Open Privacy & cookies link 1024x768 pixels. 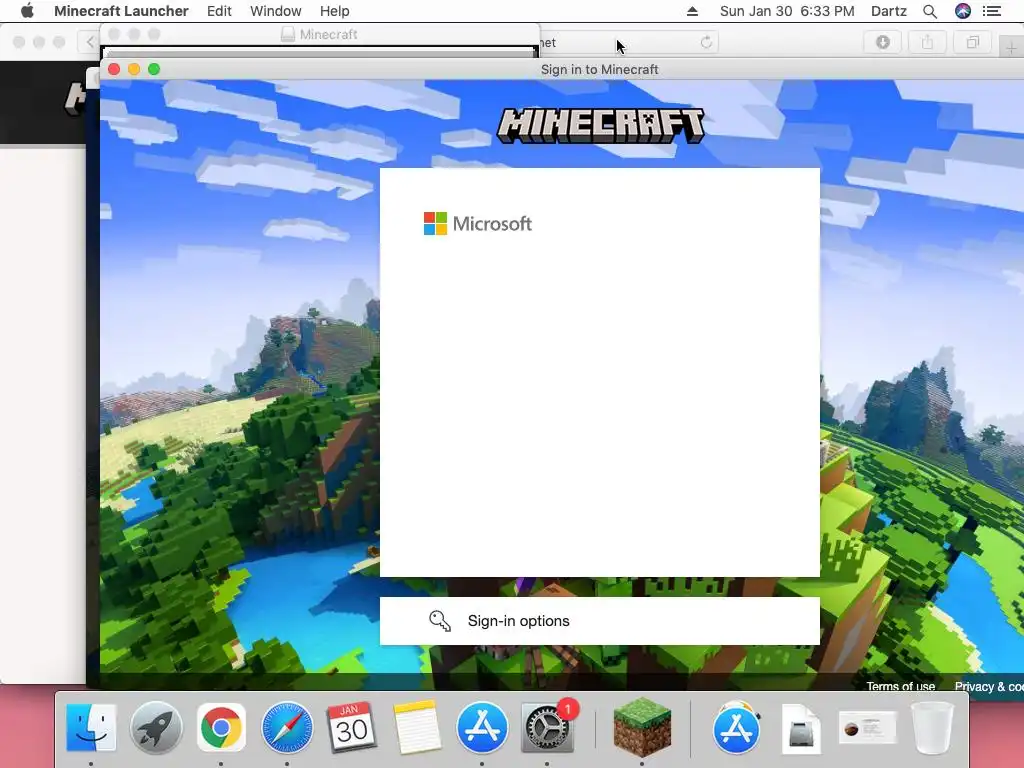(989, 686)
